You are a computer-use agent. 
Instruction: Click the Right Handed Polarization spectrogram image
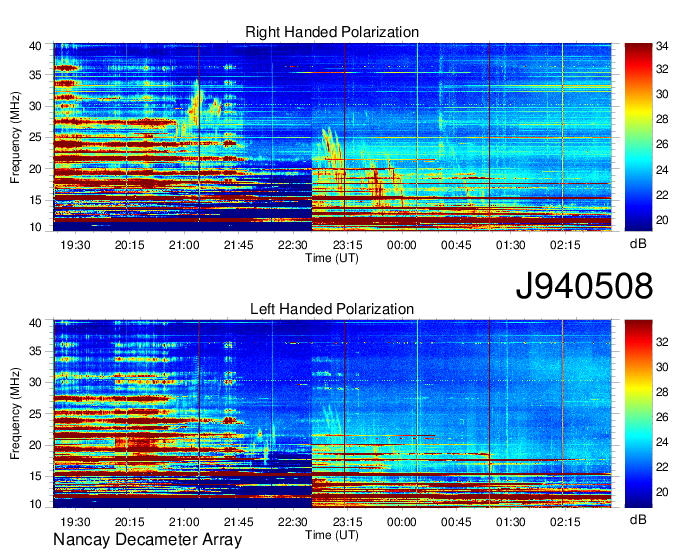point(332,137)
